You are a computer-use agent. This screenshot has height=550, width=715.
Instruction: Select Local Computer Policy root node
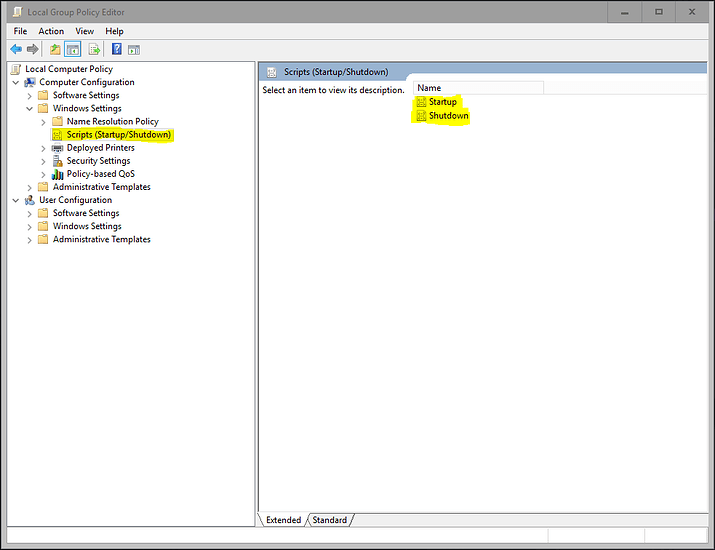pyautogui.click(x=69, y=69)
